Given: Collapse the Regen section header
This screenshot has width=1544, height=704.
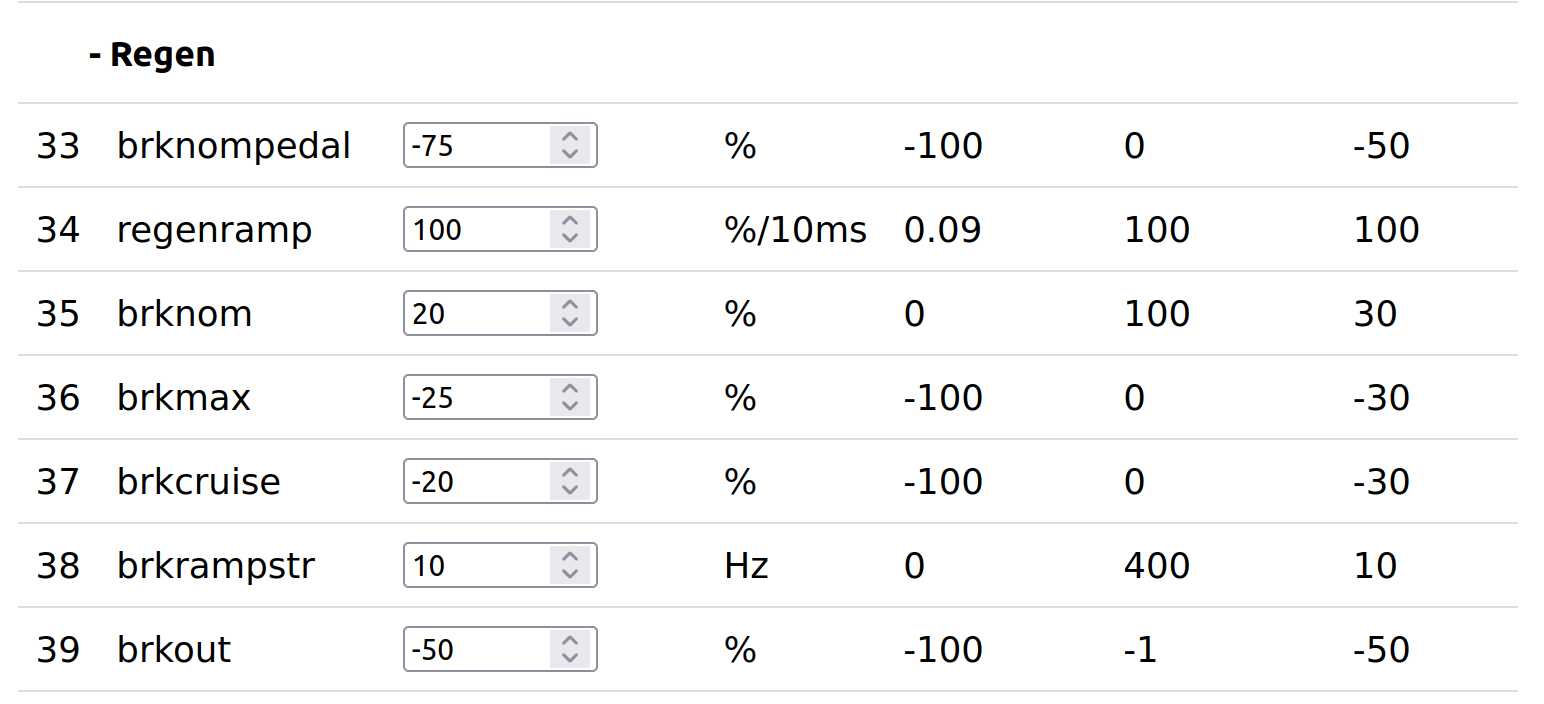Looking at the screenshot, I should click(152, 54).
